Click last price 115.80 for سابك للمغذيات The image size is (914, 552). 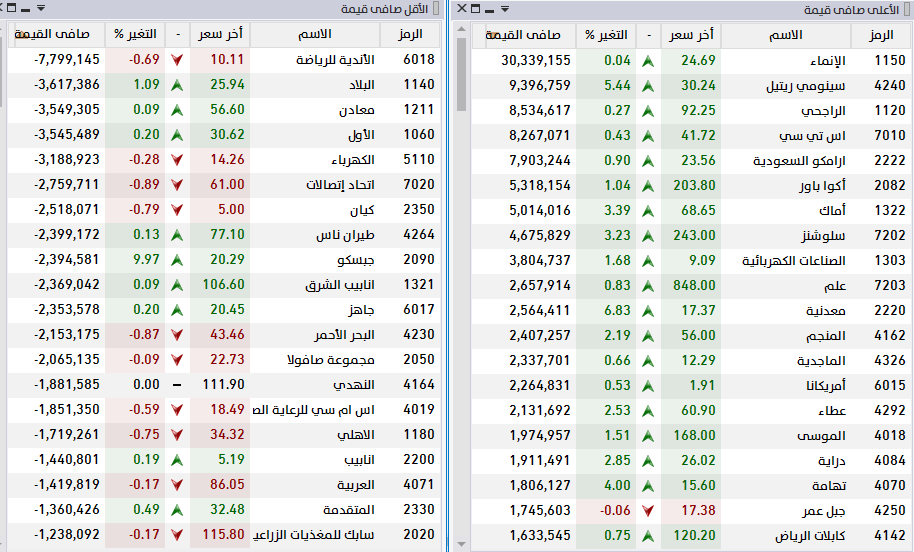coord(223,535)
